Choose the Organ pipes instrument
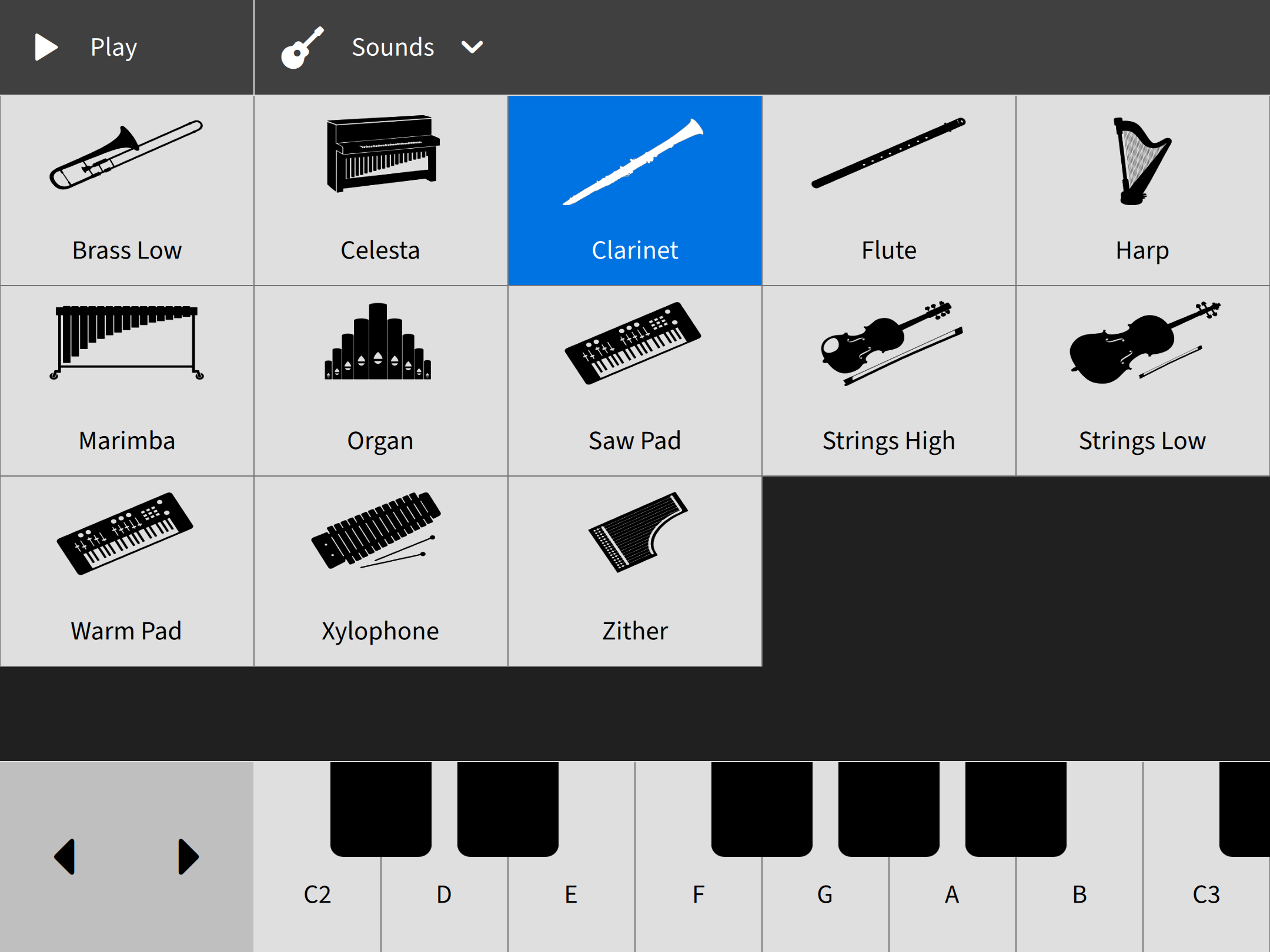1270x952 pixels. tap(380, 381)
